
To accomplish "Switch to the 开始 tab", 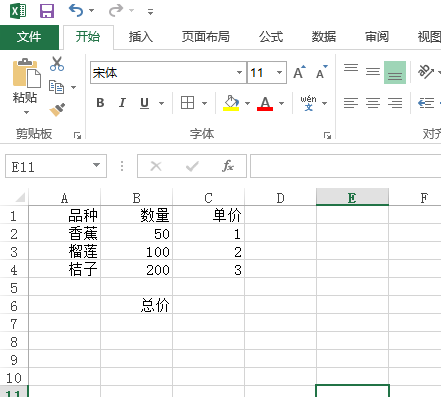I will click(88, 37).
